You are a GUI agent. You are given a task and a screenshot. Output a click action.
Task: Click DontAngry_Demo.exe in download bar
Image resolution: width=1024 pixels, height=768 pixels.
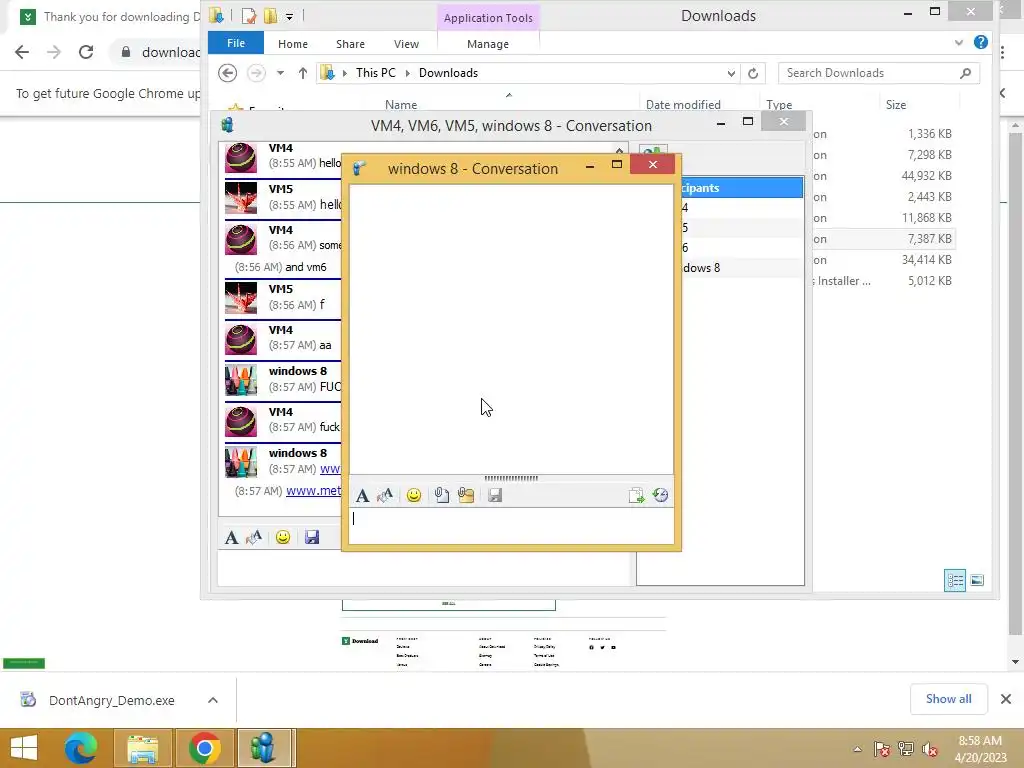[x=112, y=700]
